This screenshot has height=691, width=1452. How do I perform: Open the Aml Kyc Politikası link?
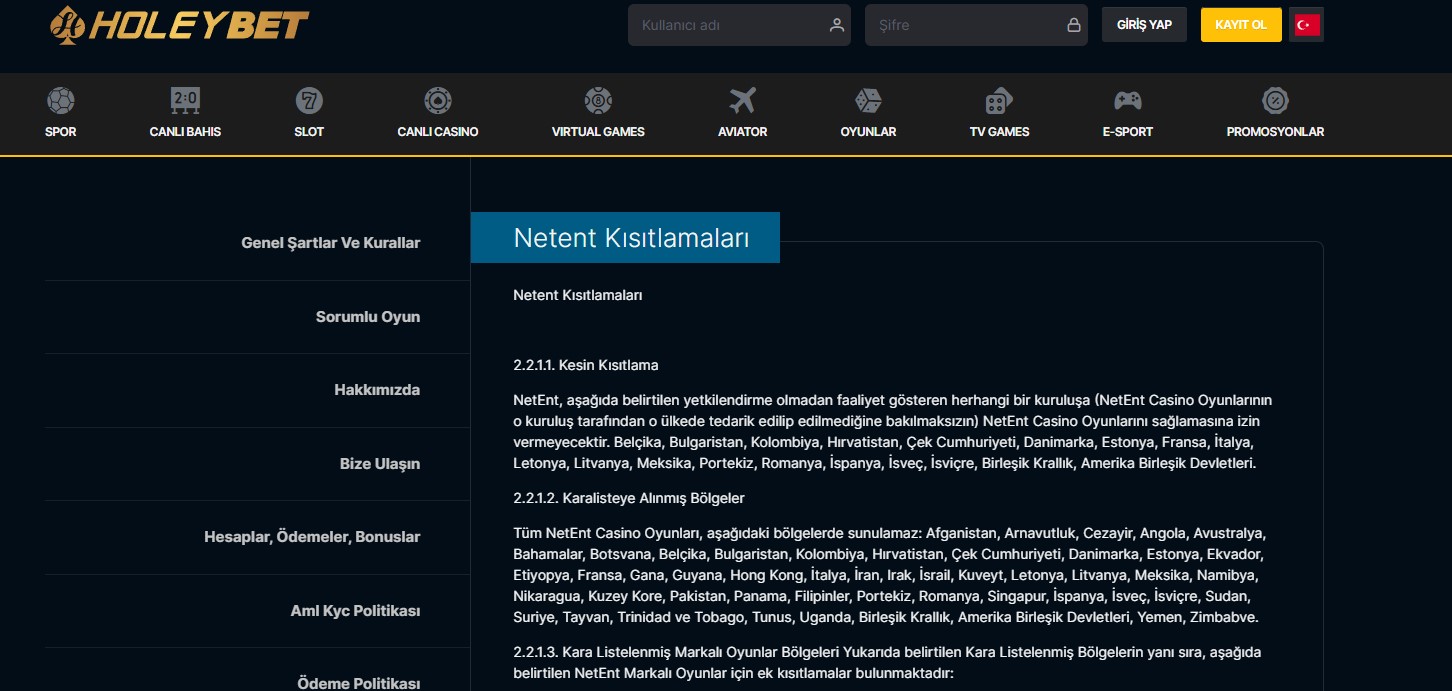355,611
